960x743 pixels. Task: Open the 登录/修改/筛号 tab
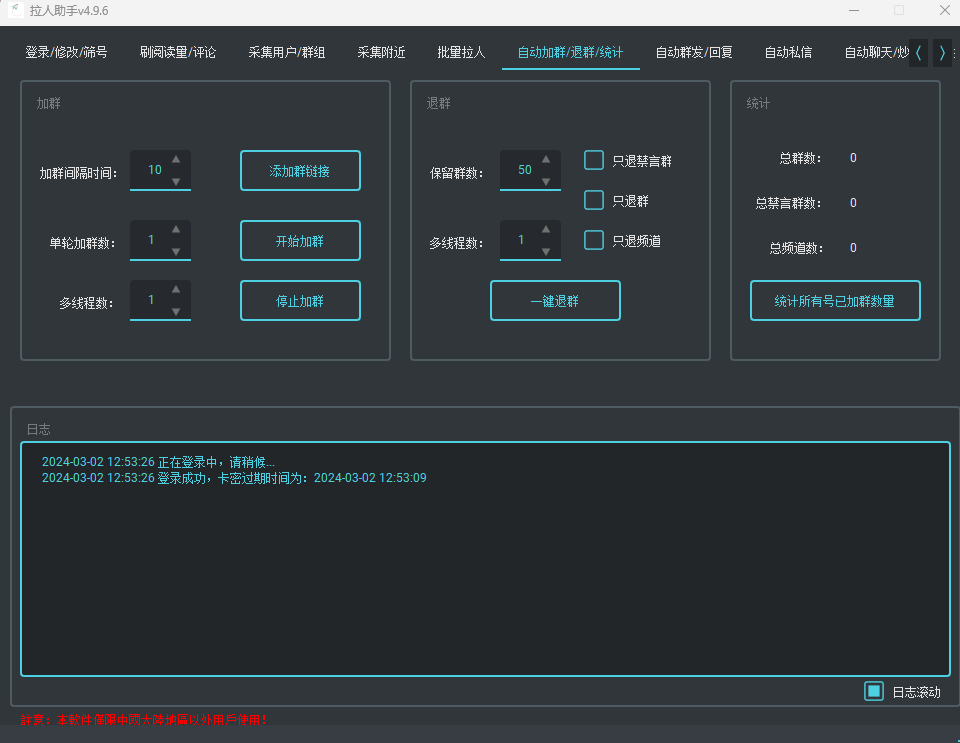(x=66, y=52)
